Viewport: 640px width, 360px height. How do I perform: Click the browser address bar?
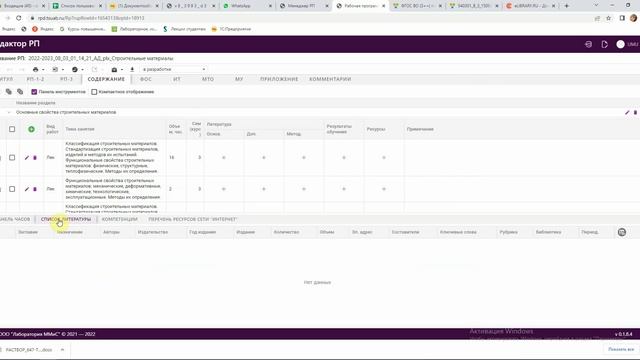point(310,18)
